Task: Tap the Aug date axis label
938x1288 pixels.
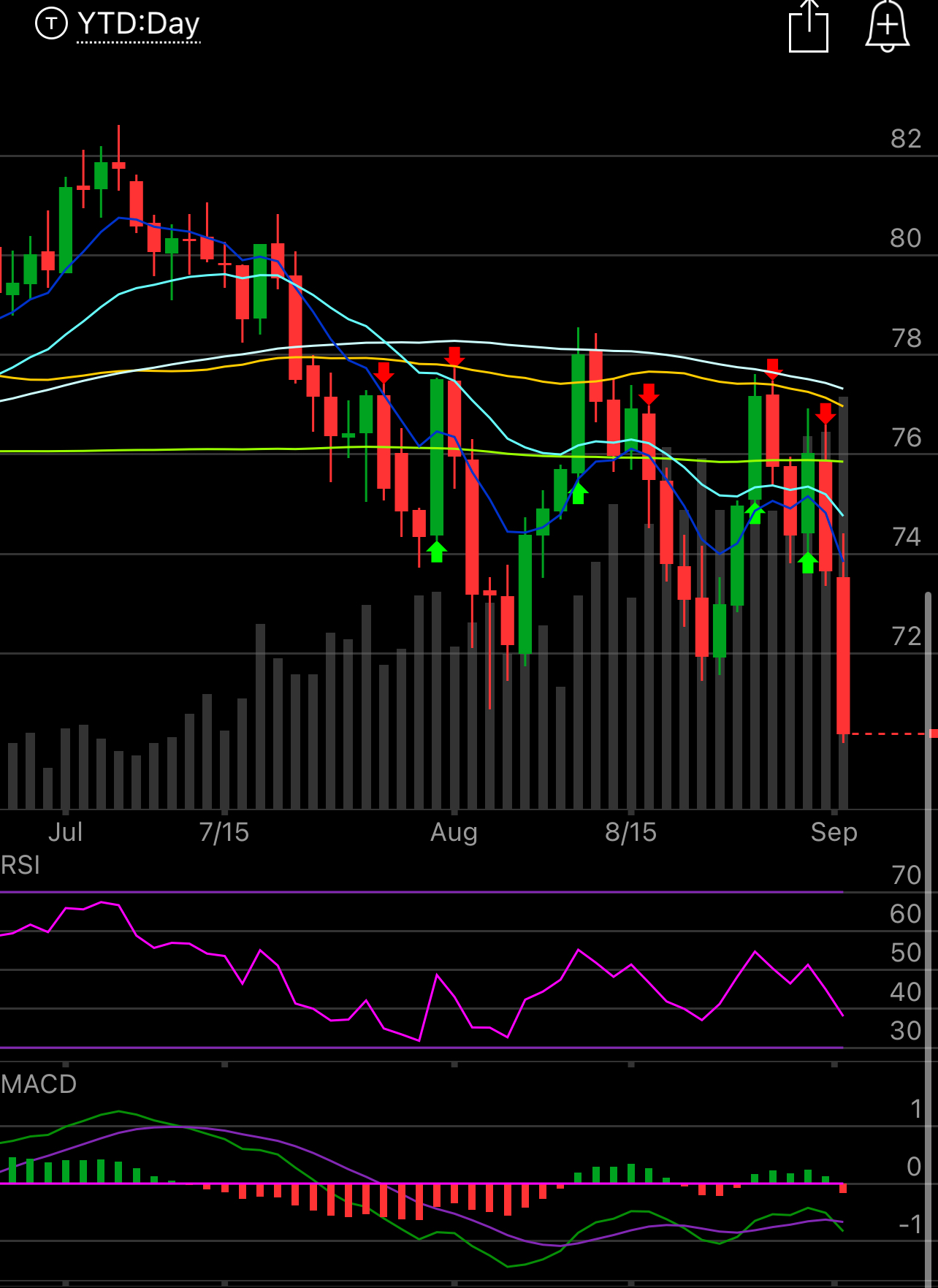Action: pyautogui.click(x=454, y=832)
